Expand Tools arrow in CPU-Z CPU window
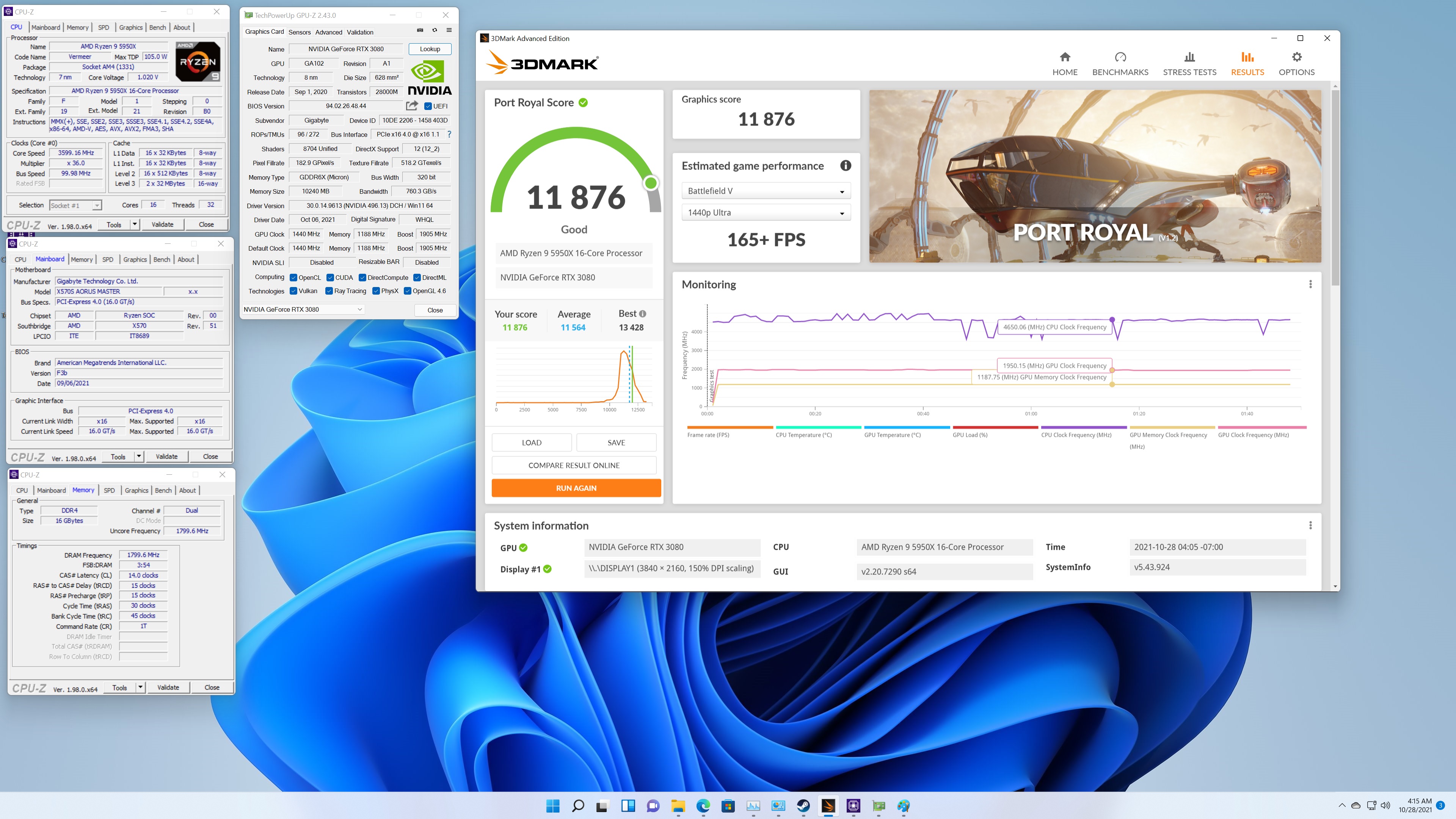Image resolution: width=1456 pixels, height=819 pixels. [x=135, y=224]
